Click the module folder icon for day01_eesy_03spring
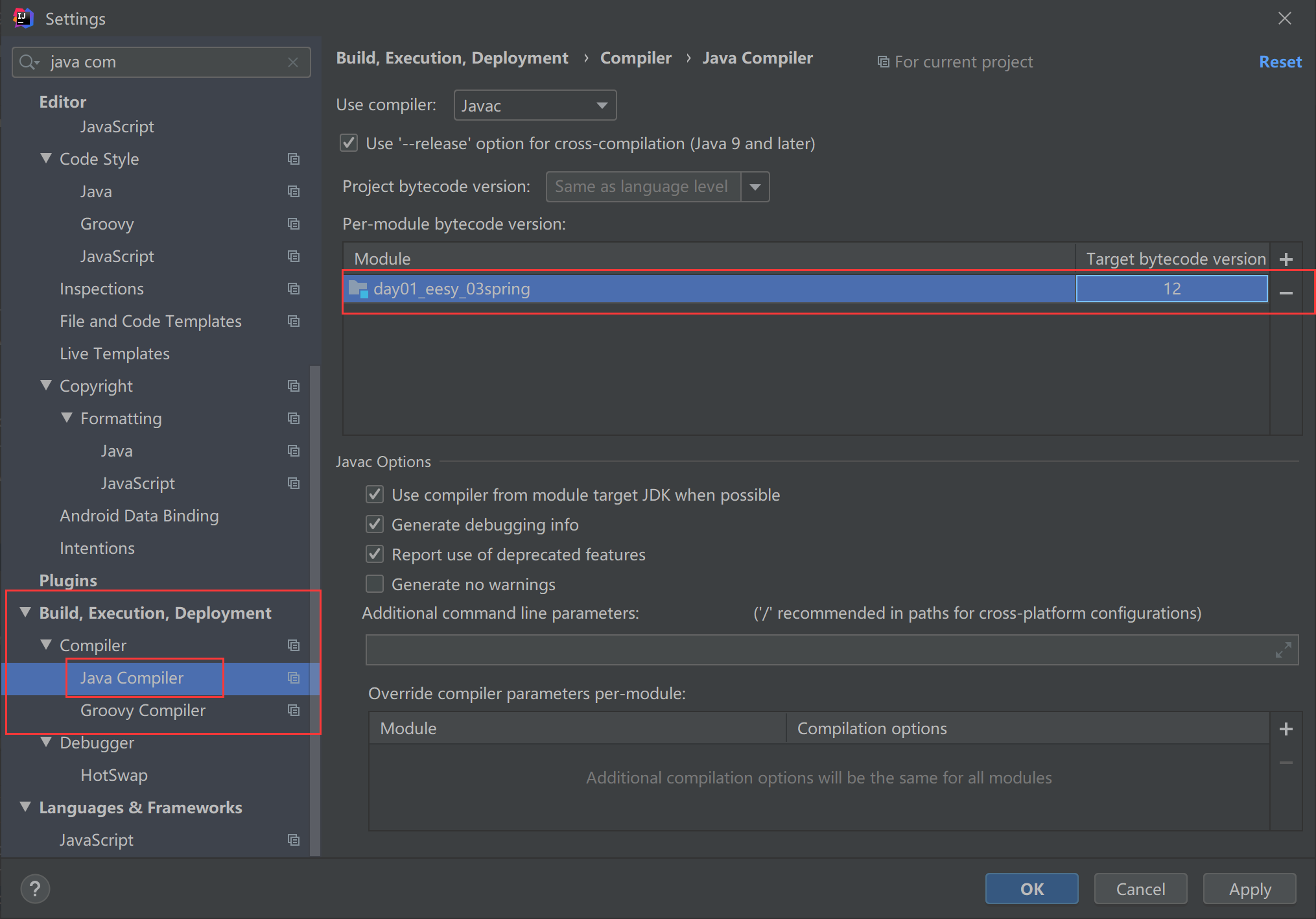Screen dimensions: 1316x919 358,289
